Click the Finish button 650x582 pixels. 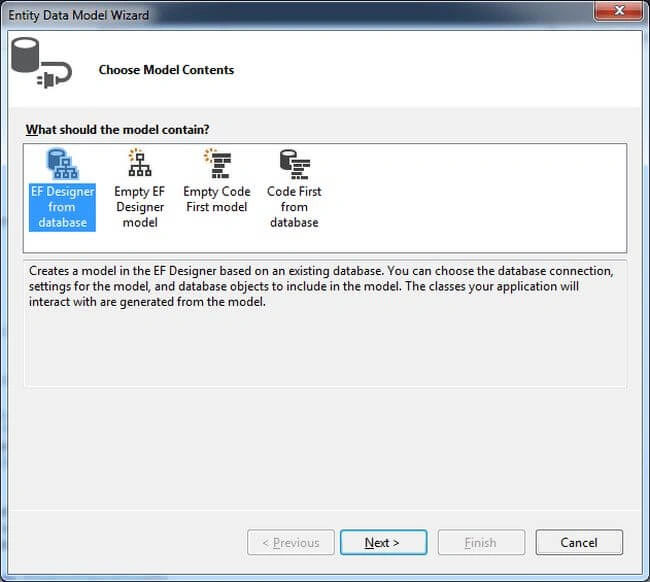click(481, 542)
